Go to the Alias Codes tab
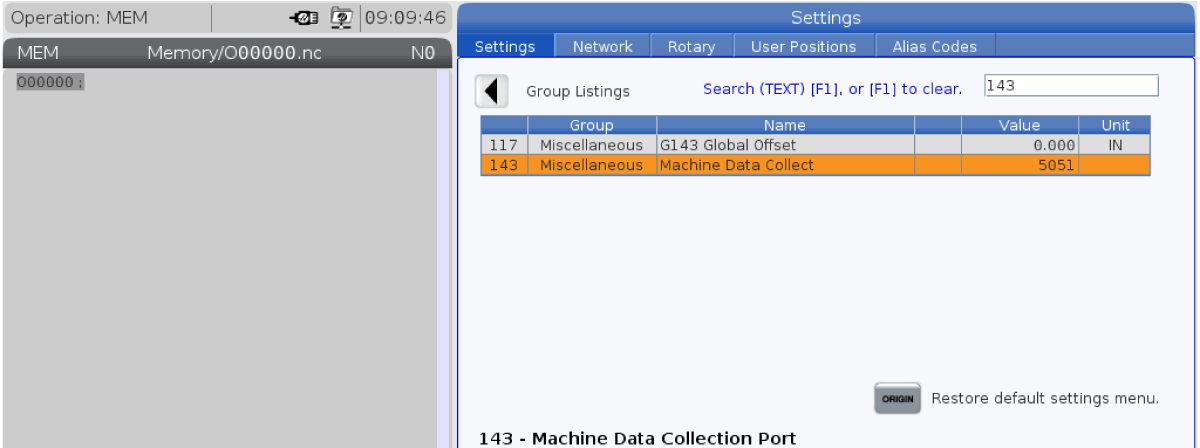Viewport: 1200px width, 448px height. click(935, 46)
